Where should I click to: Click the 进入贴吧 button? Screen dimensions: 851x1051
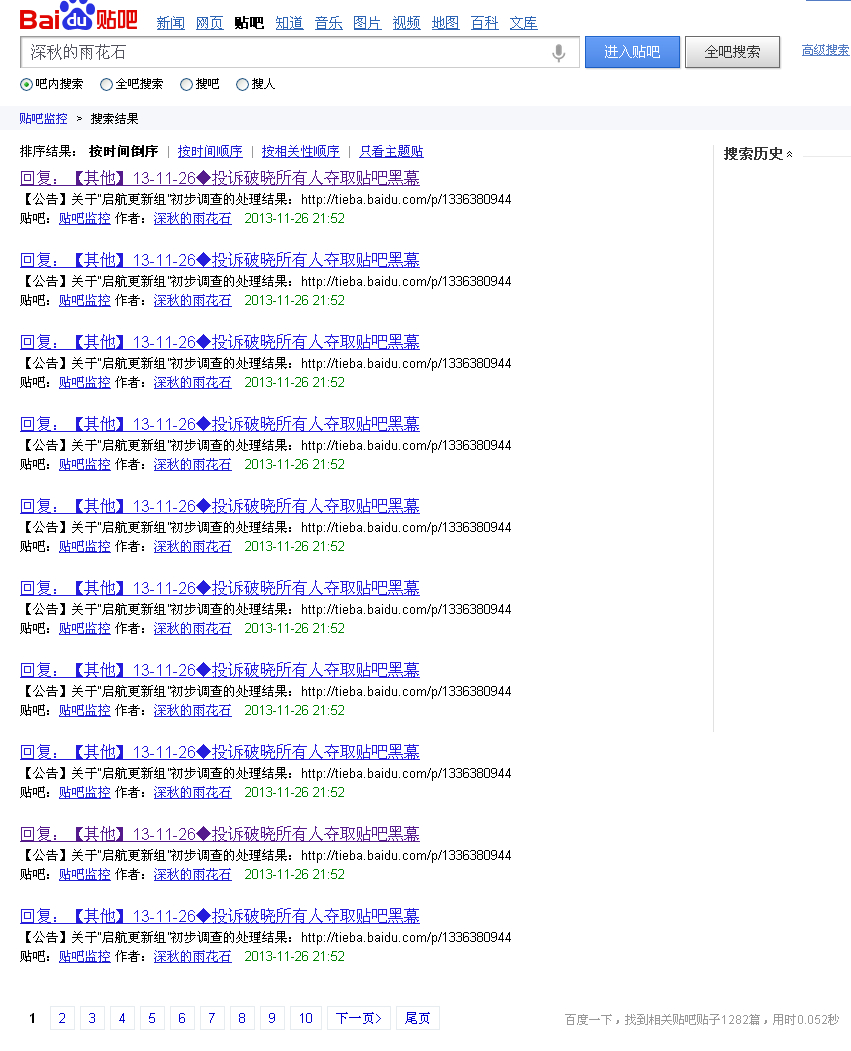633,52
